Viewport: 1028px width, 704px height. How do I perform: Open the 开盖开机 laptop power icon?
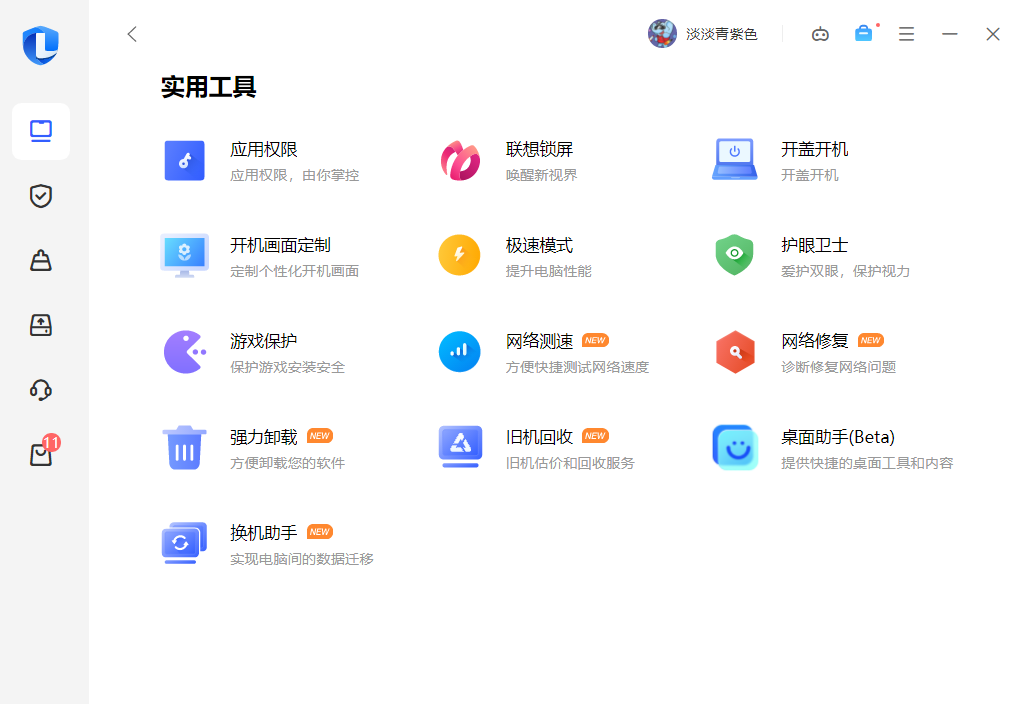click(735, 159)
